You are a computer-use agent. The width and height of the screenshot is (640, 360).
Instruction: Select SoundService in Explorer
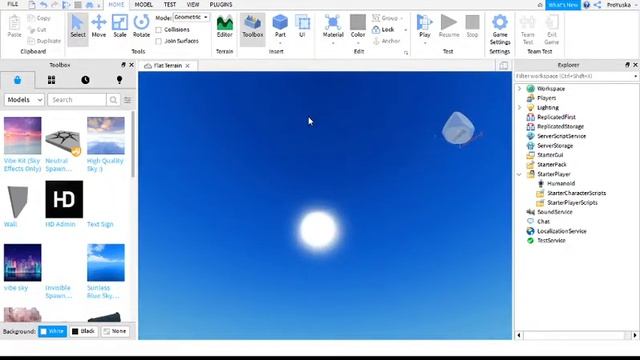(554, 212)
